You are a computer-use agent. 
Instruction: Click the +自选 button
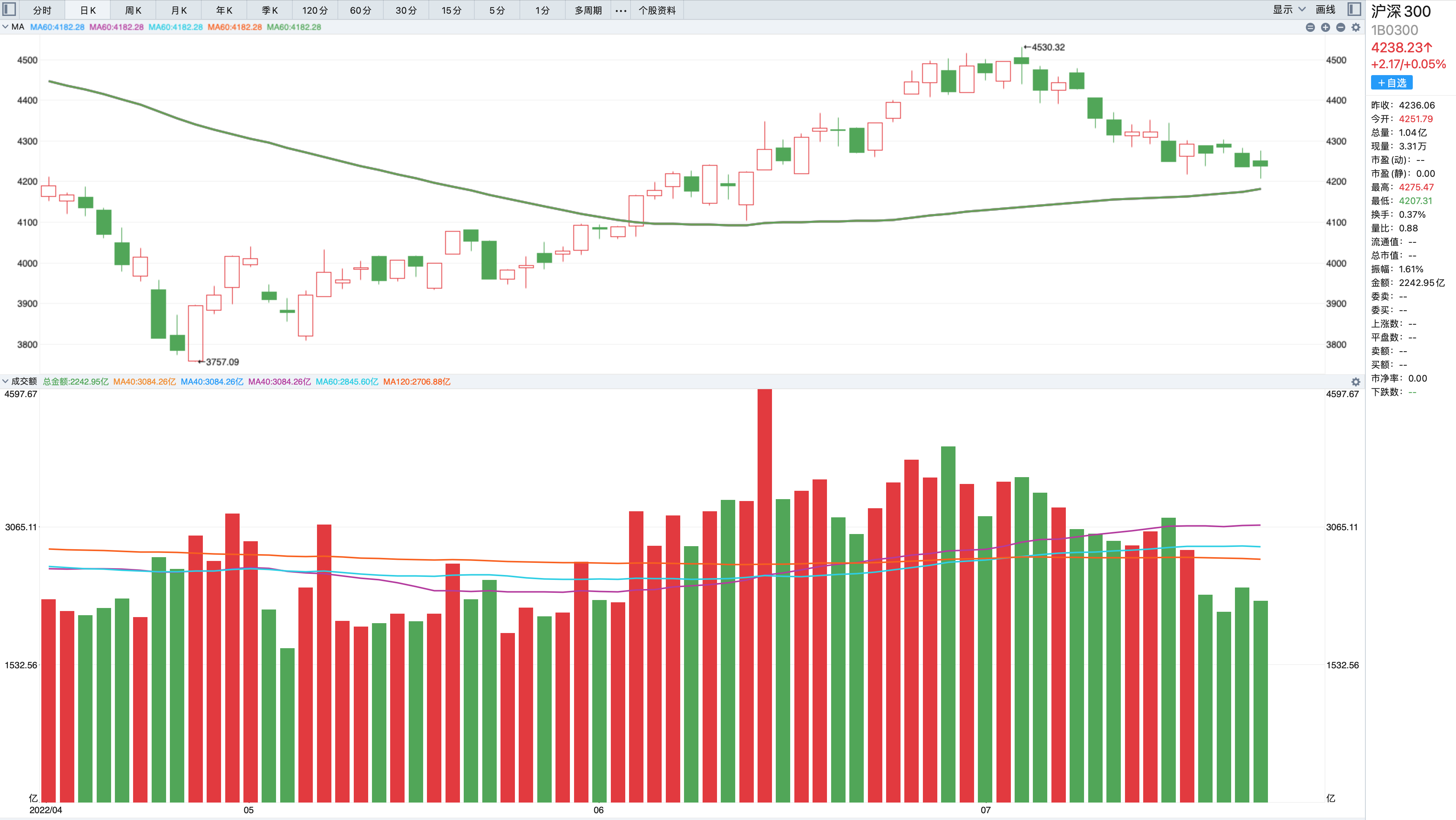[x=1391, y=83]
